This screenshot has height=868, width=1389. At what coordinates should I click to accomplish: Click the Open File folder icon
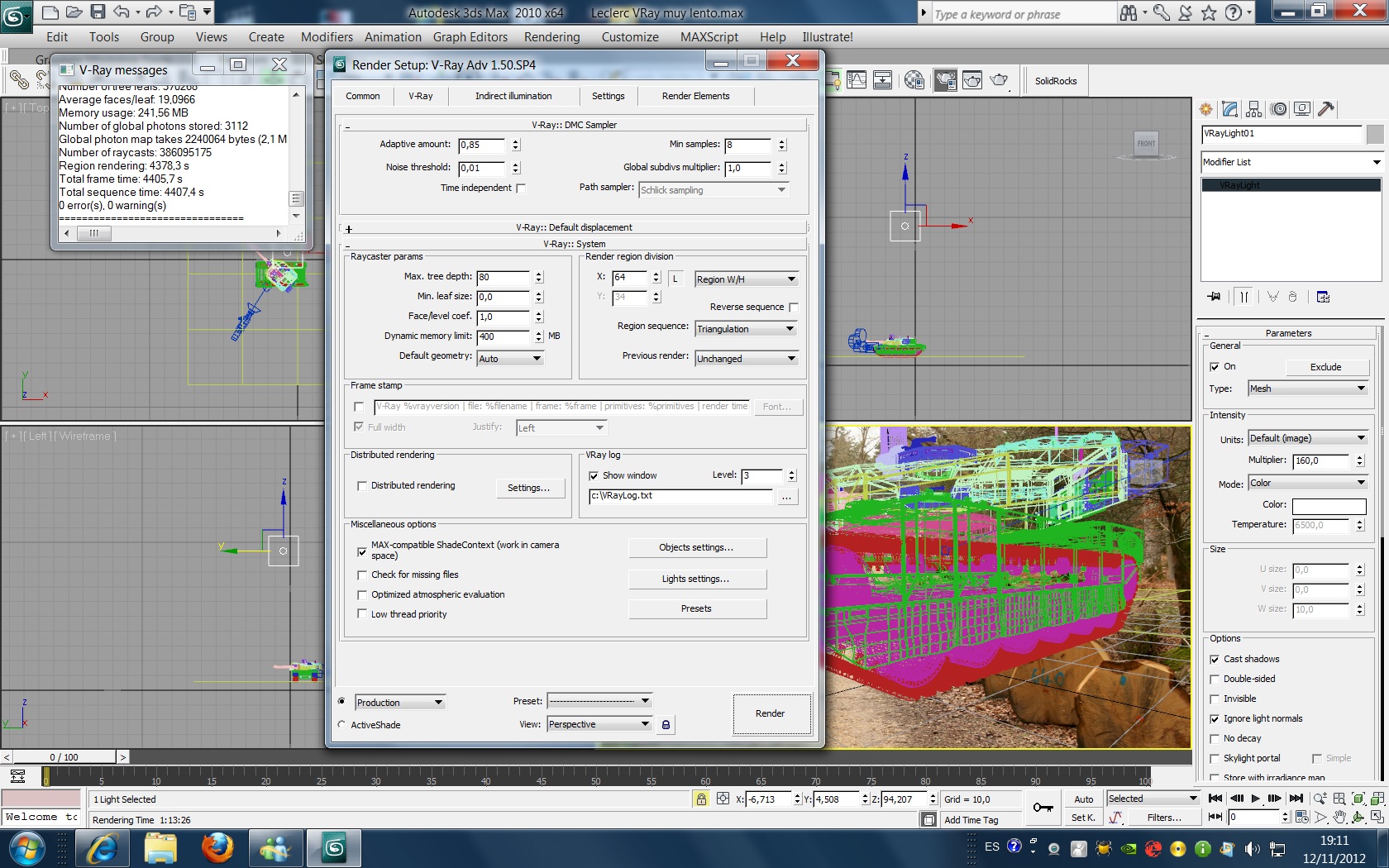click(x=74, y=12)
